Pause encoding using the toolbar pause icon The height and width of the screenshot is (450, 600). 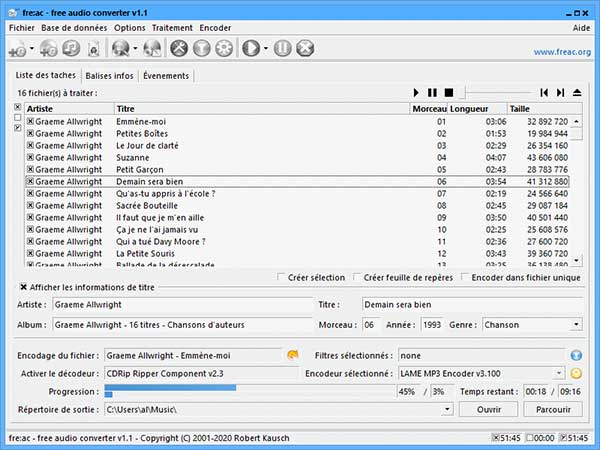283,48
